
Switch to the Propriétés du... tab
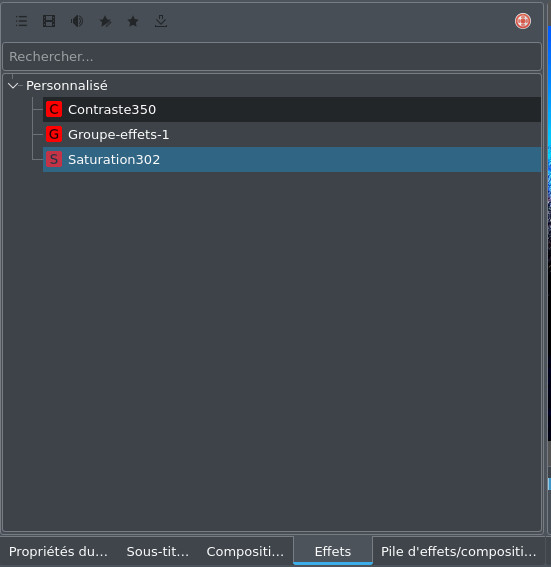[58, 551]
